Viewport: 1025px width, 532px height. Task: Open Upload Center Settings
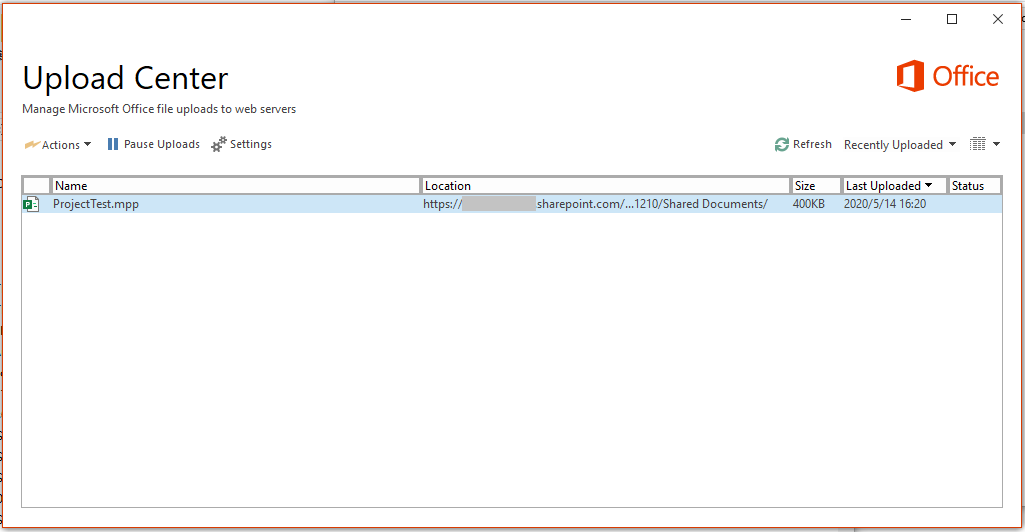tap(241, 144)
